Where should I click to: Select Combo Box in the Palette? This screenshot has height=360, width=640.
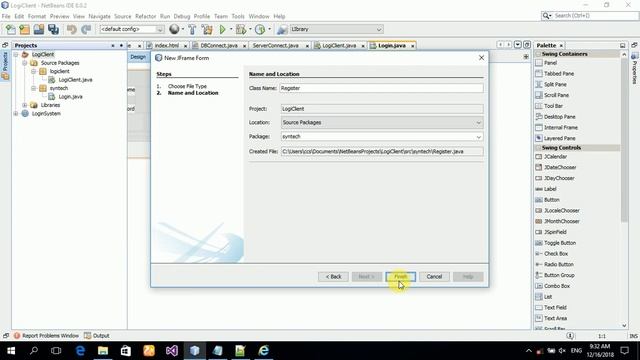tap(557, 286)
